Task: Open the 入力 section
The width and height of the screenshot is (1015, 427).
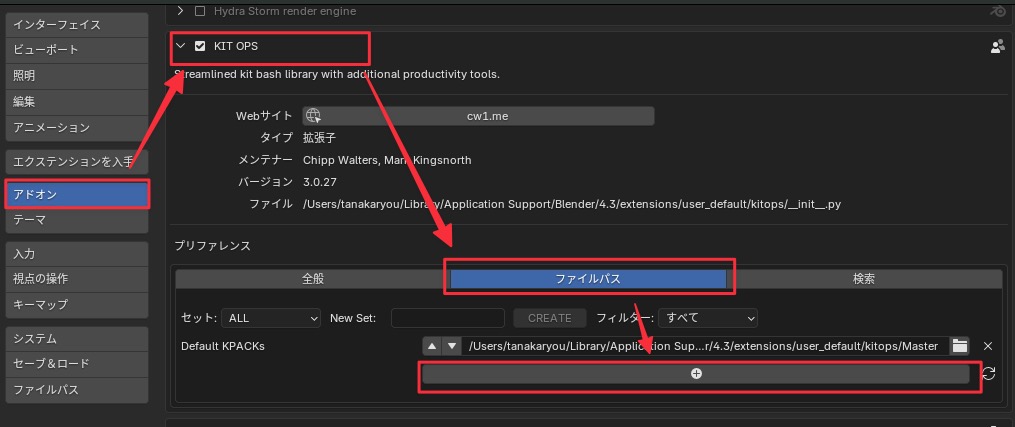Action: click(77, 254)
